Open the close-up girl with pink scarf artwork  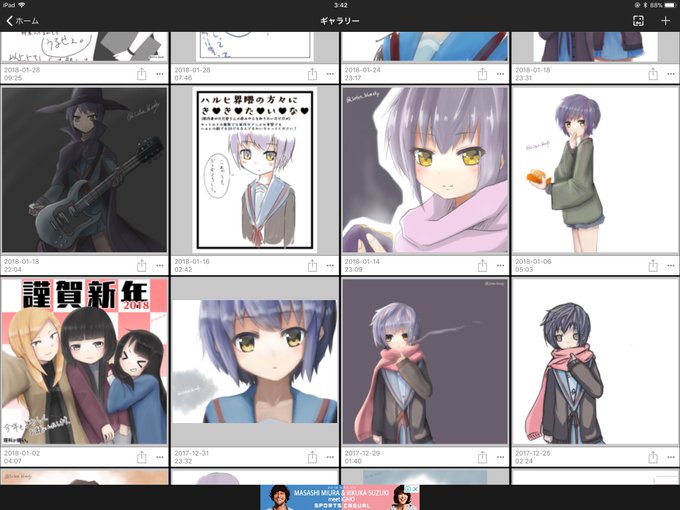coord(425,170)
